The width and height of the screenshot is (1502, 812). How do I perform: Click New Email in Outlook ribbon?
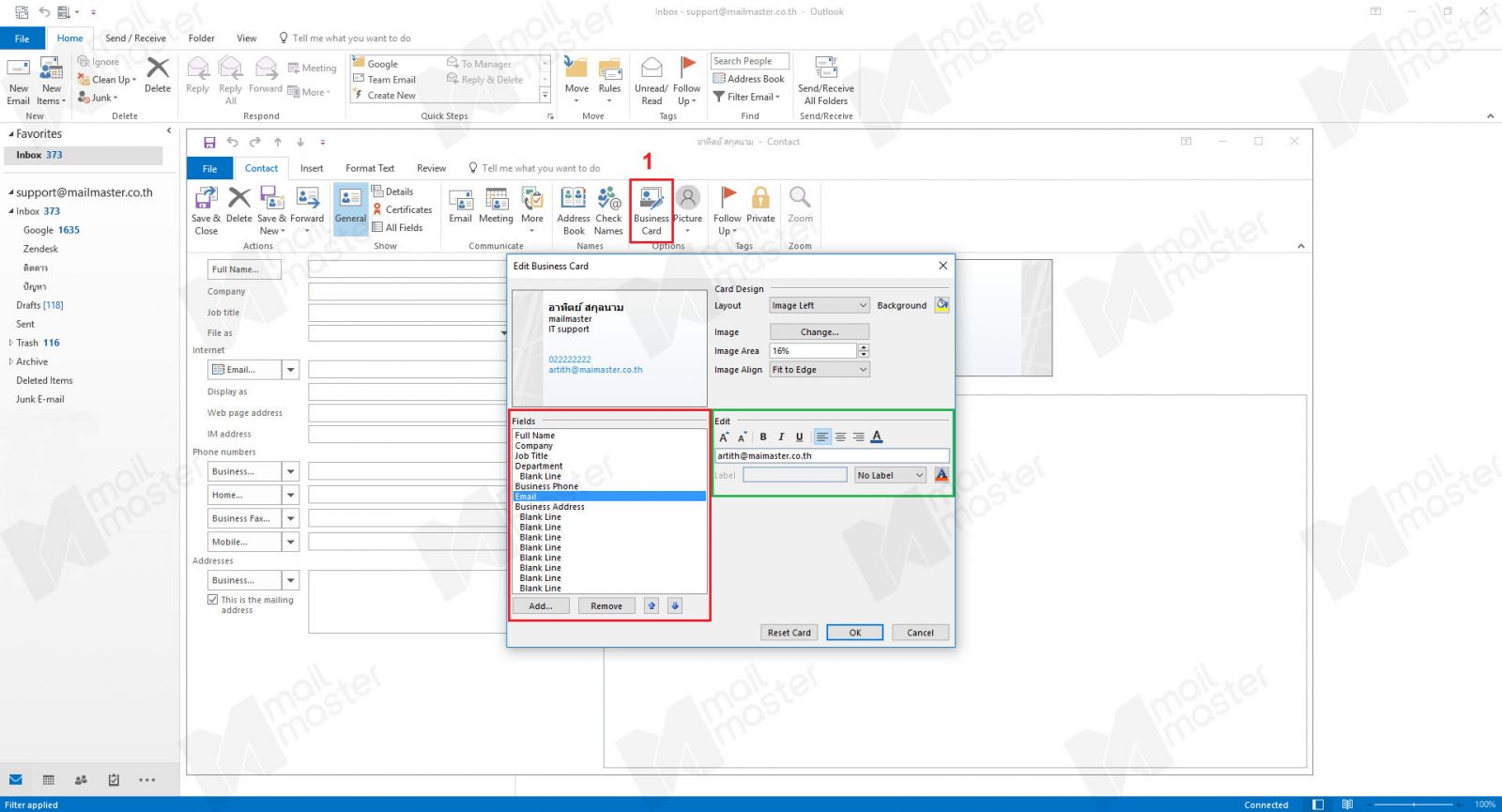tap(19, 81)
